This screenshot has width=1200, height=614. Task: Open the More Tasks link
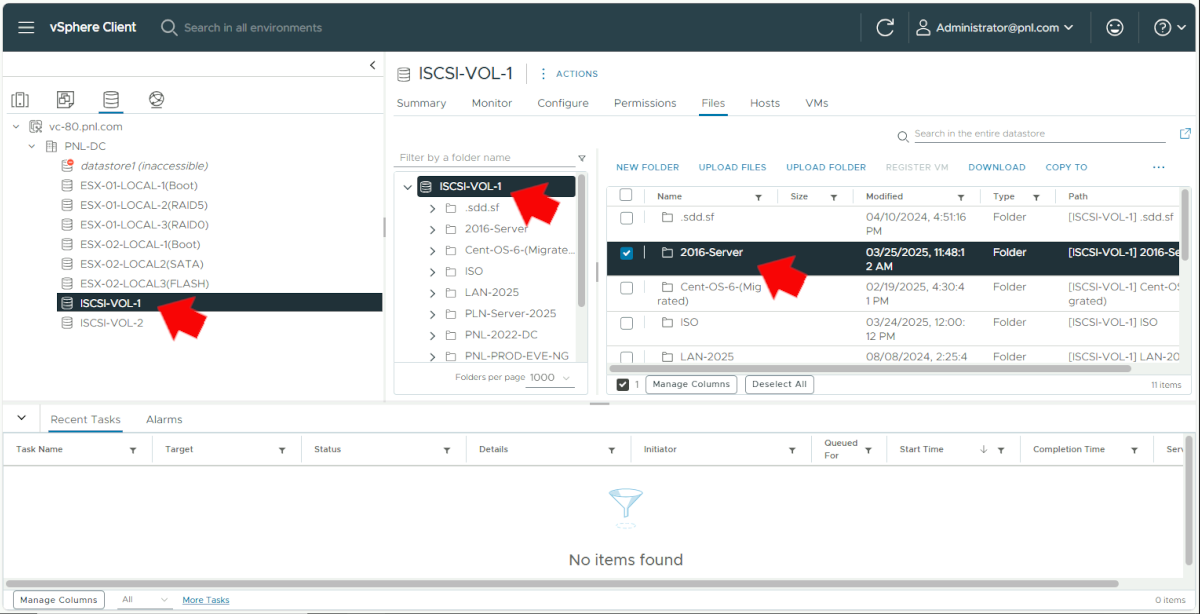coord(205,600)
